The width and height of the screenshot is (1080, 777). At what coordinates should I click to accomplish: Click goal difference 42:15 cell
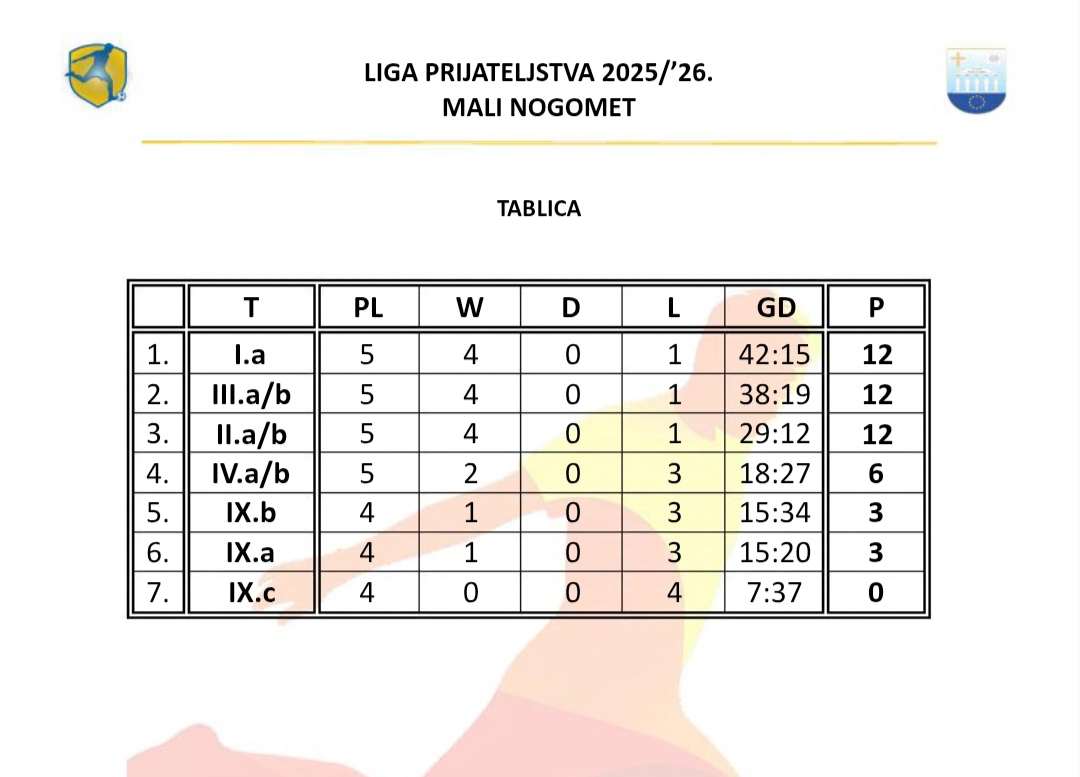pyautogui.click(x=775, y=355)
